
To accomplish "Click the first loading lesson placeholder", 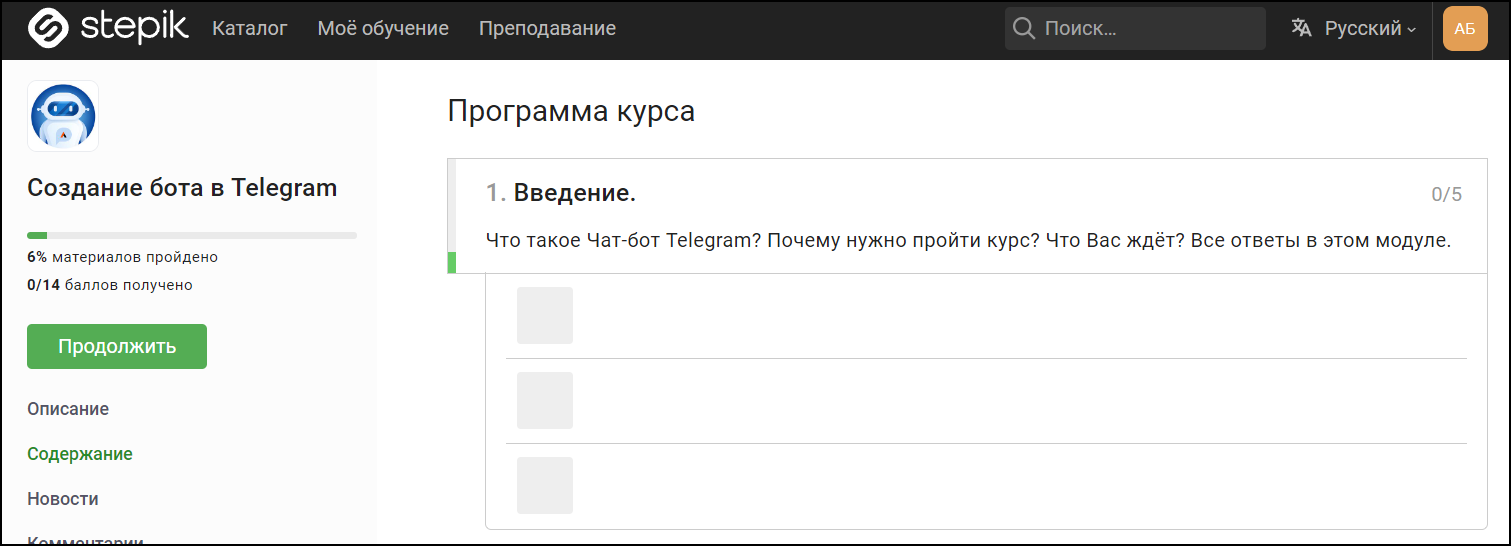I will 545,315.
